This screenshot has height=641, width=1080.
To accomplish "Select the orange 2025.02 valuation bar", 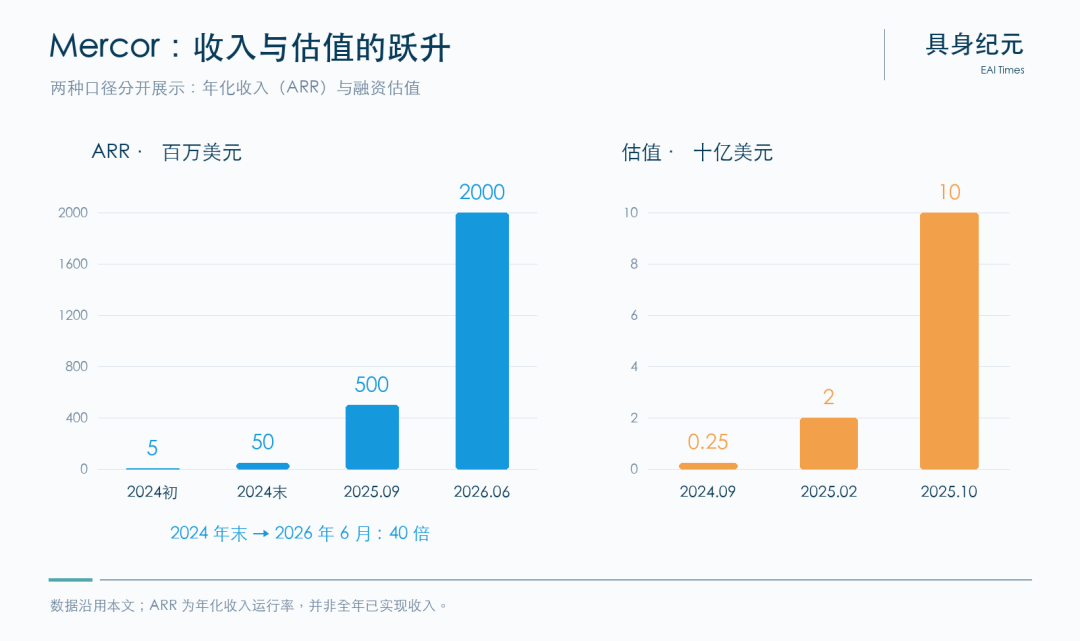I will click(829, 443).
